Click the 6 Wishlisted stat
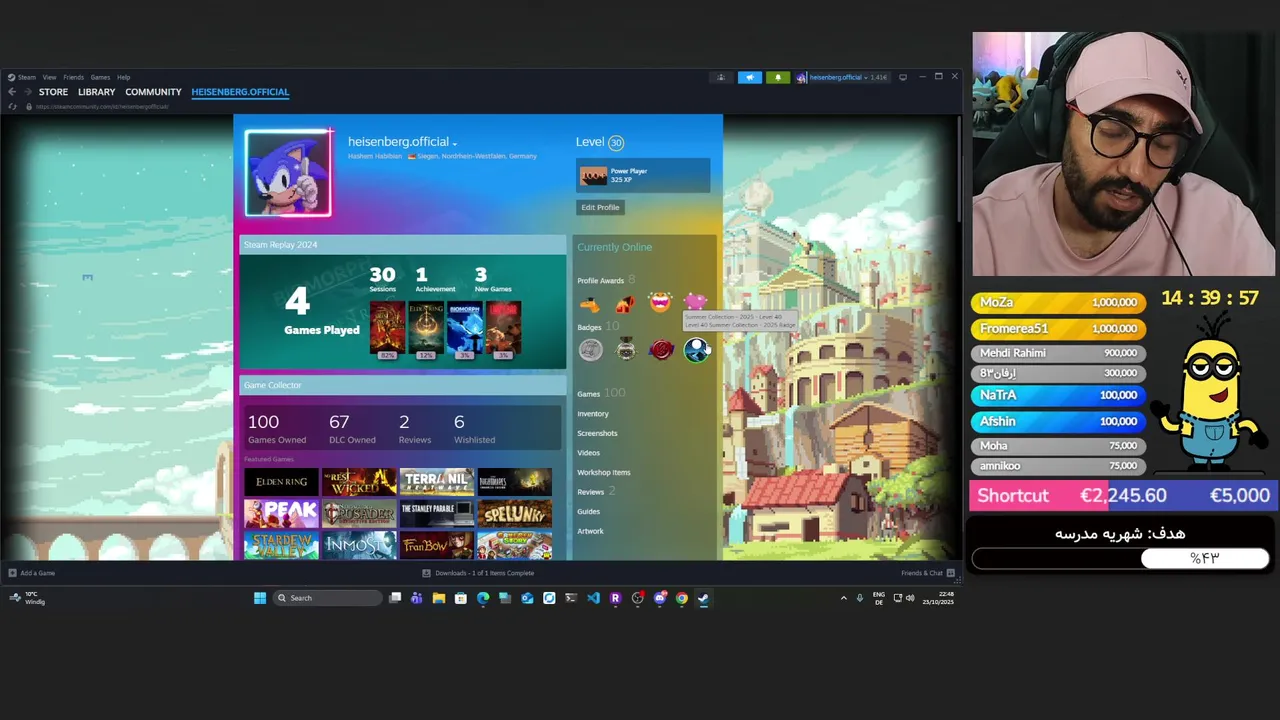The image size is (1280, 720). click(x=474, y=428)
